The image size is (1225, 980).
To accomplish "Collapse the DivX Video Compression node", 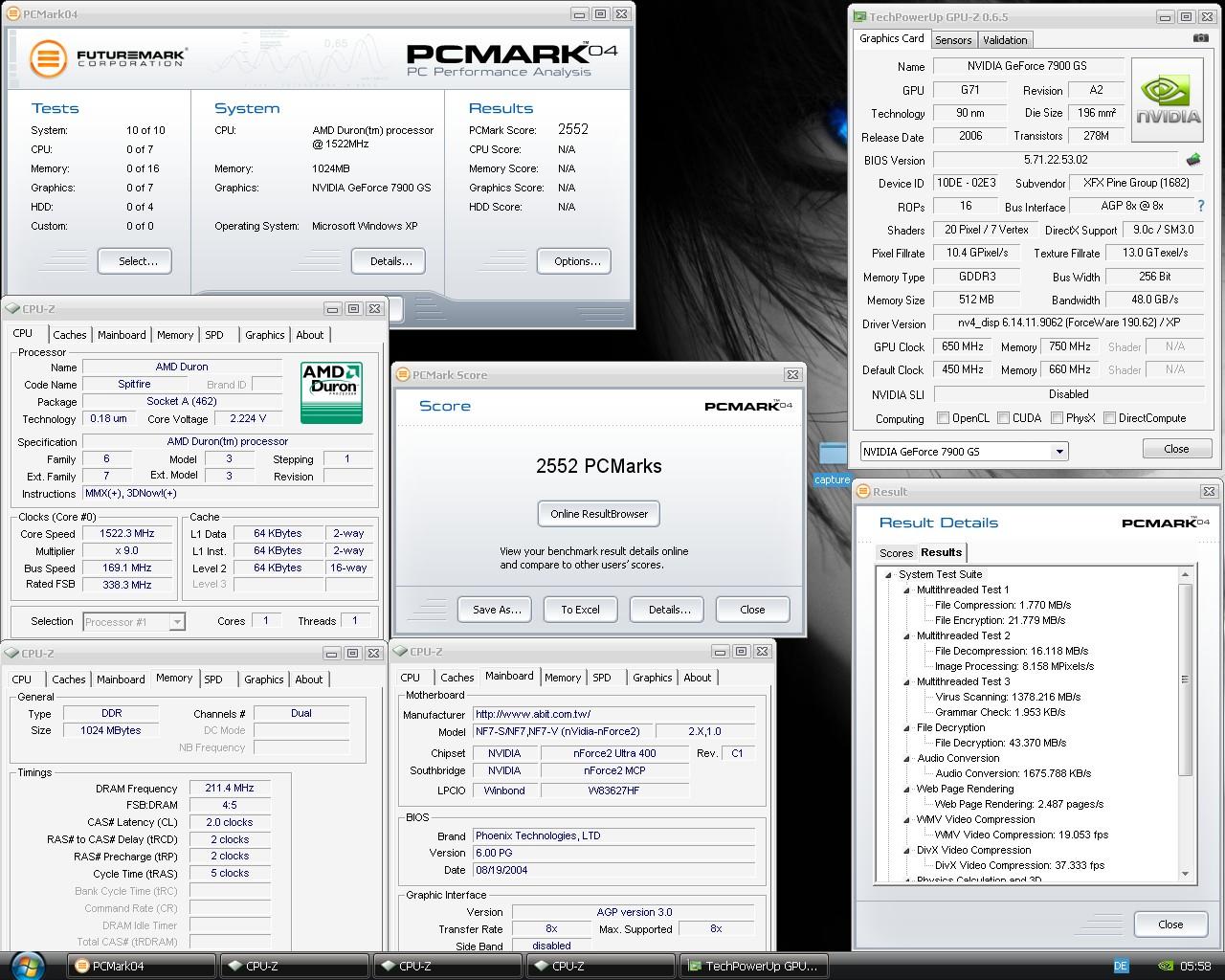I will pyautogui.click(x=907, y=850).
